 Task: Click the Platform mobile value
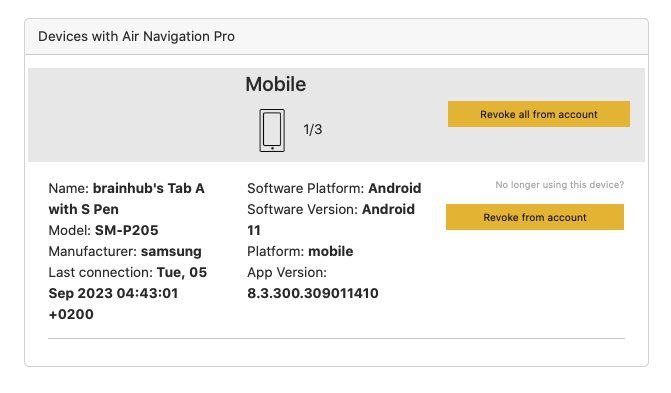(330, 251)
